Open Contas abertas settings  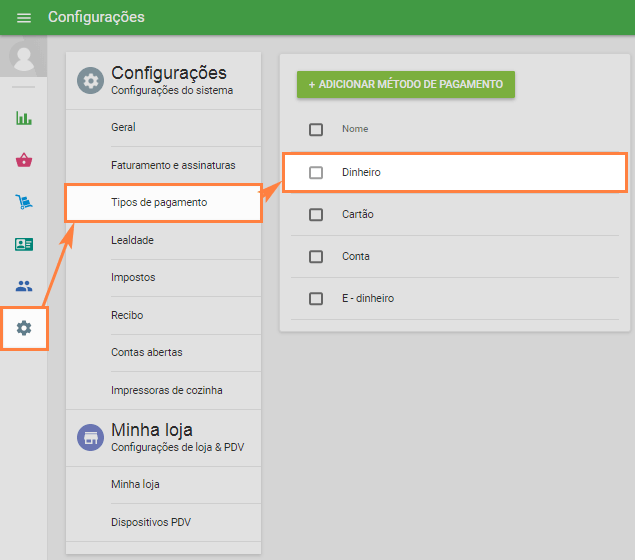164,352
